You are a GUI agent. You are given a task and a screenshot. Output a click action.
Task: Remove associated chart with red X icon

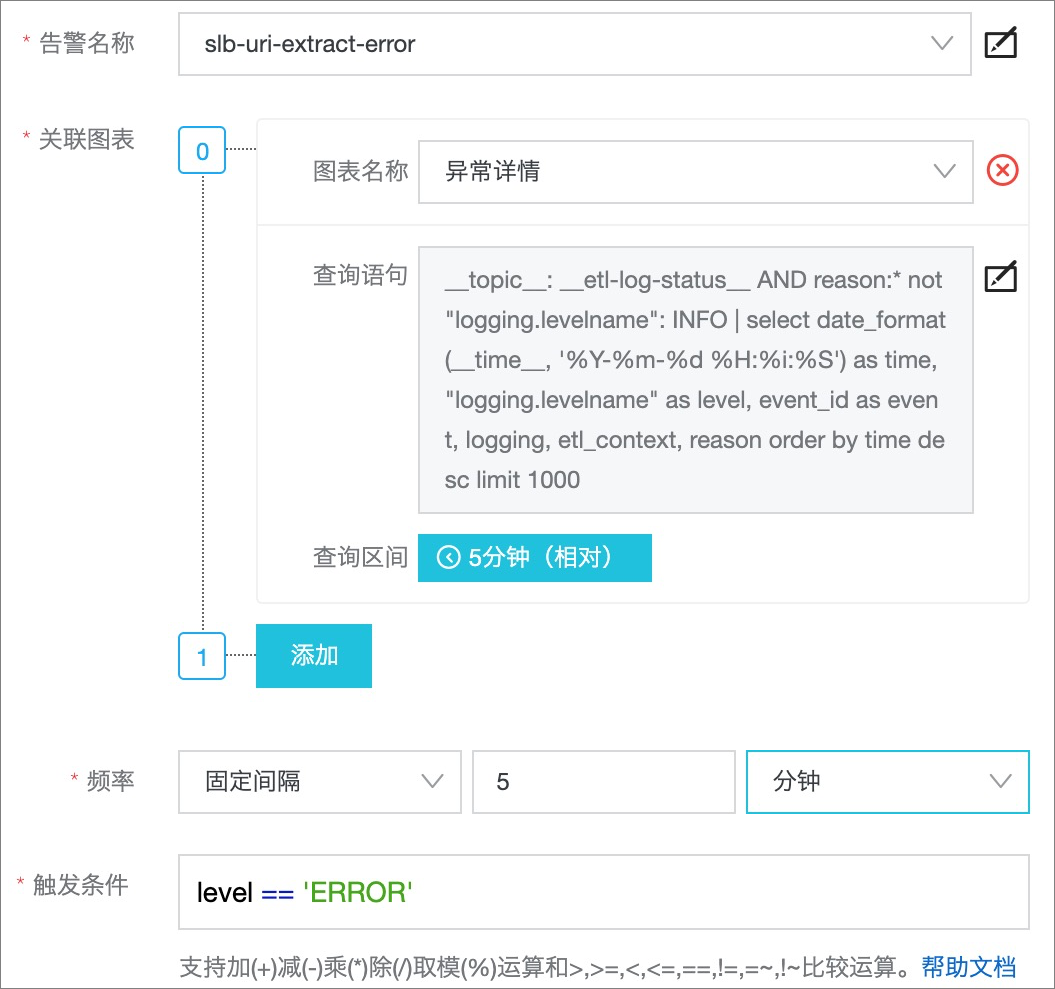click(x=1003, y=170)
